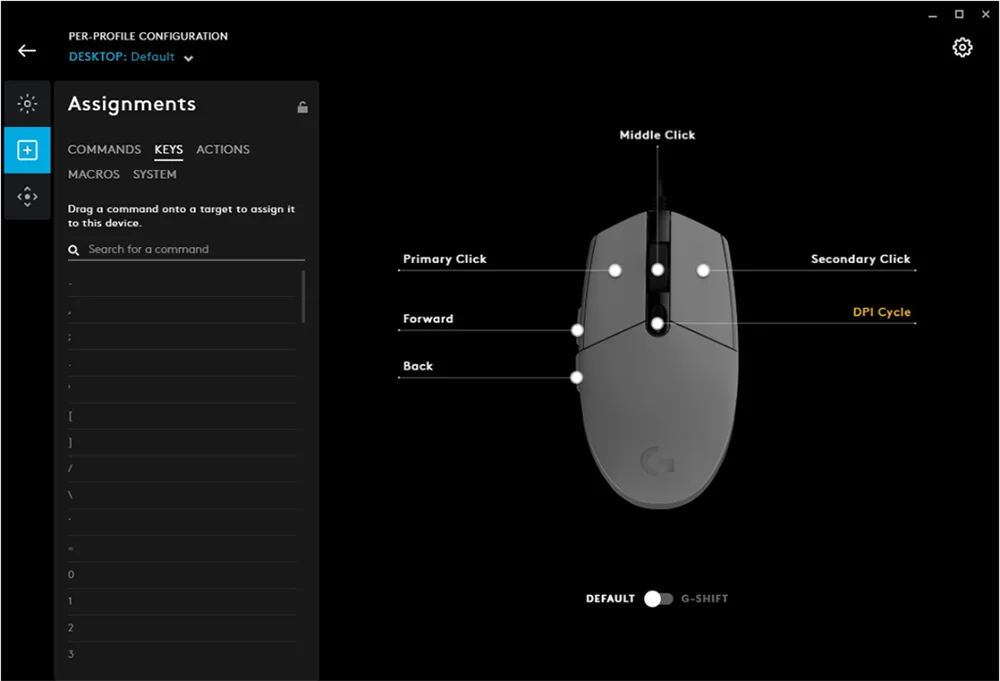Click the Back assignment label
This screenshot has width=1000, height=681.
click(418, 366)
